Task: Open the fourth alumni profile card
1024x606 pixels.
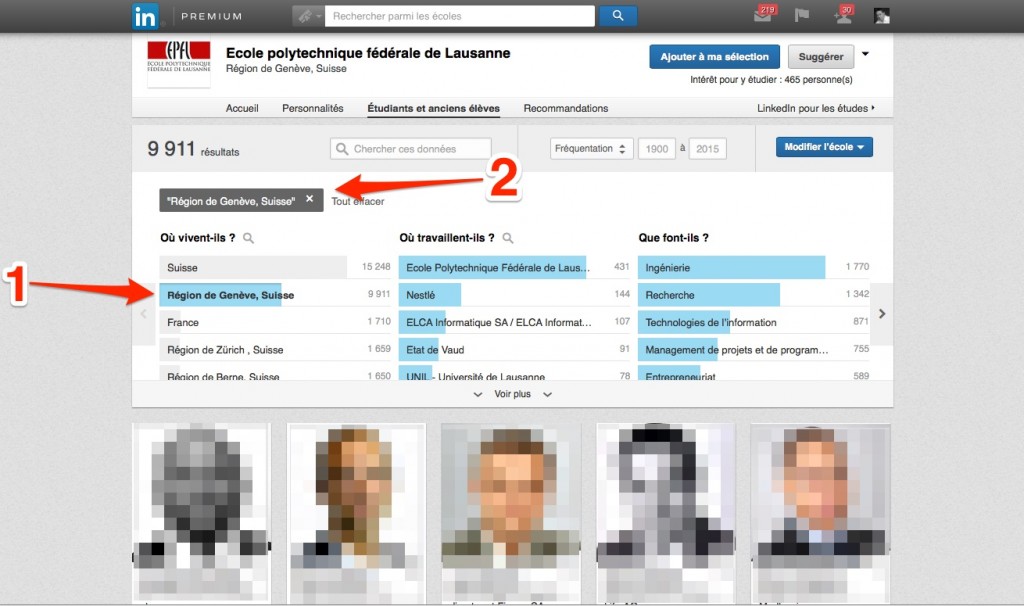Action: pos(666,513)
